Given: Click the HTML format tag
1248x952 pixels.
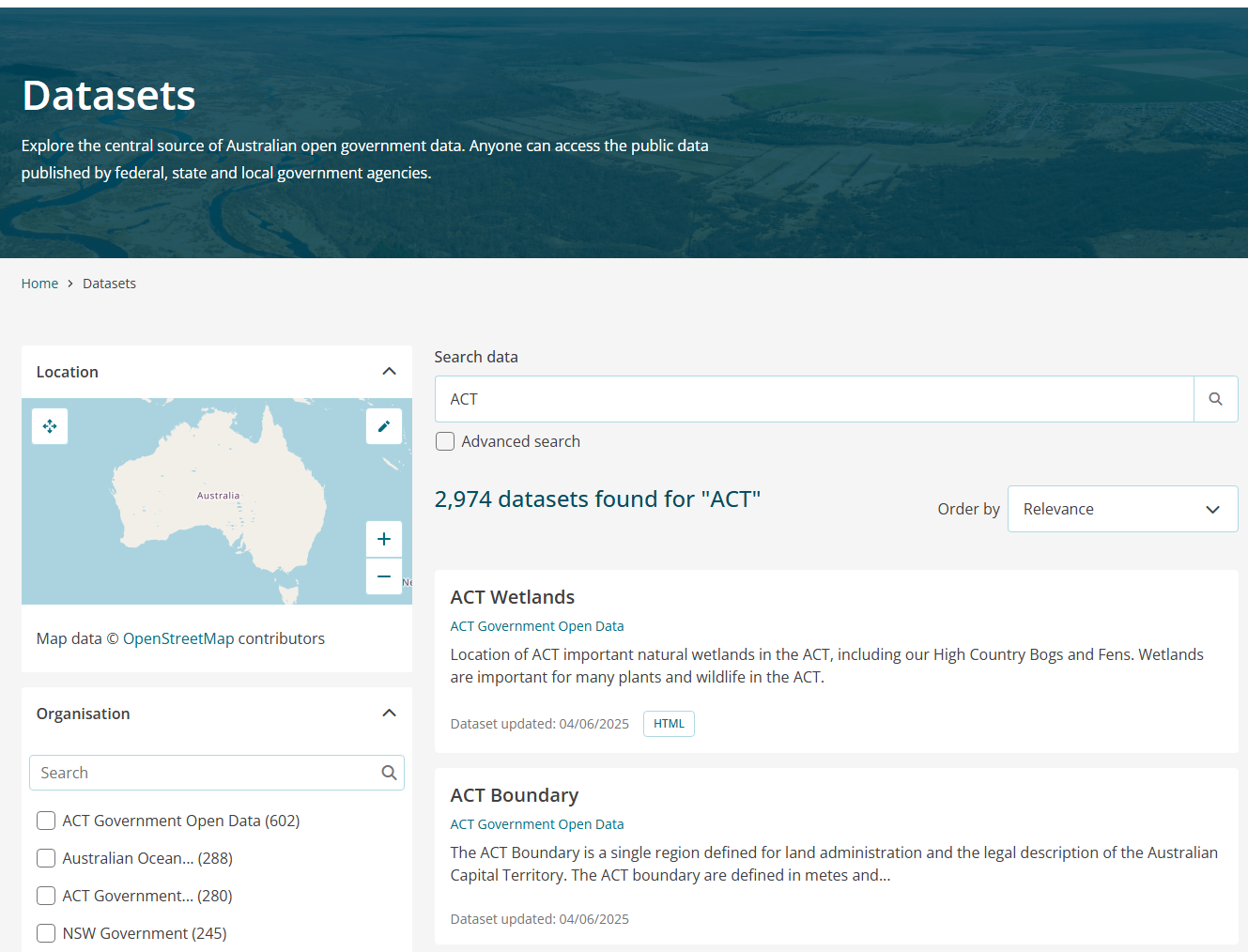Looking at the screenshot, I should click(x=669, y=724).
